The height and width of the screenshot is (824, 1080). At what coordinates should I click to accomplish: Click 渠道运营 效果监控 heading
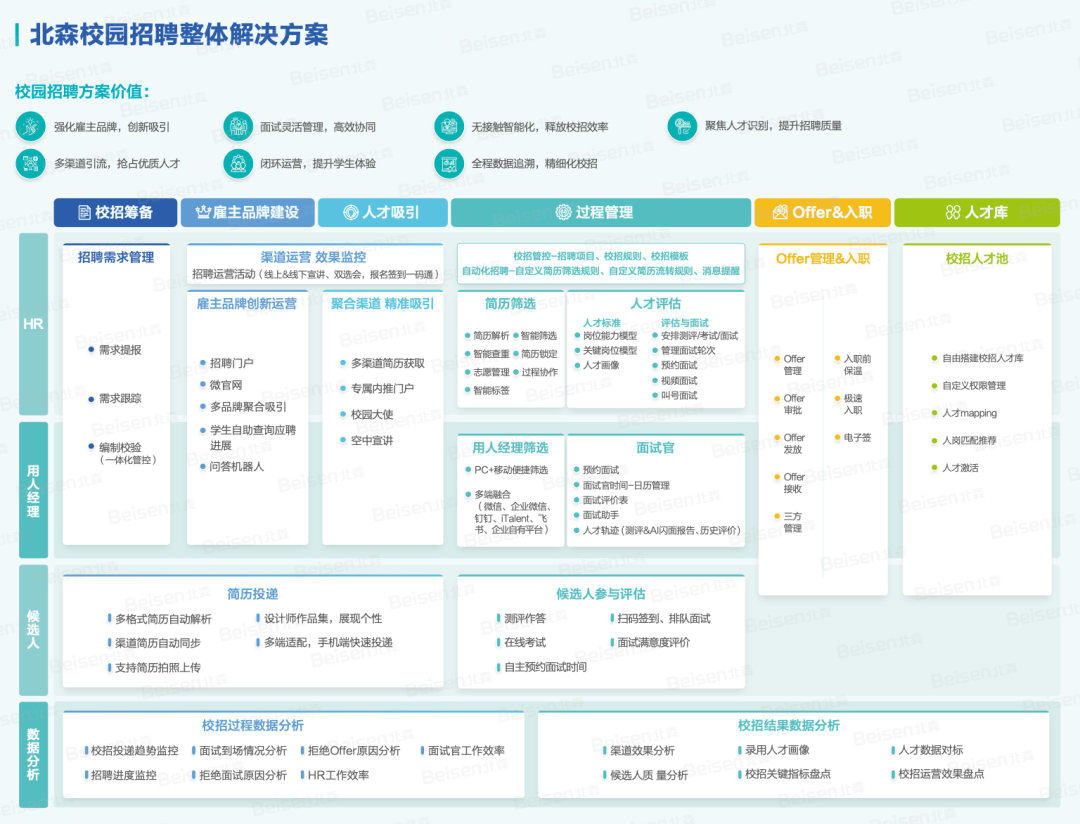313,257
